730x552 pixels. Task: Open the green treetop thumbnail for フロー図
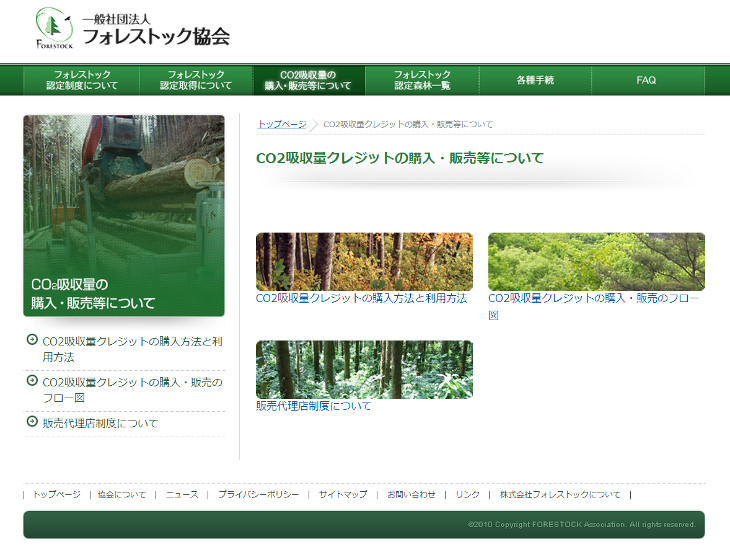tap(596, 261)
